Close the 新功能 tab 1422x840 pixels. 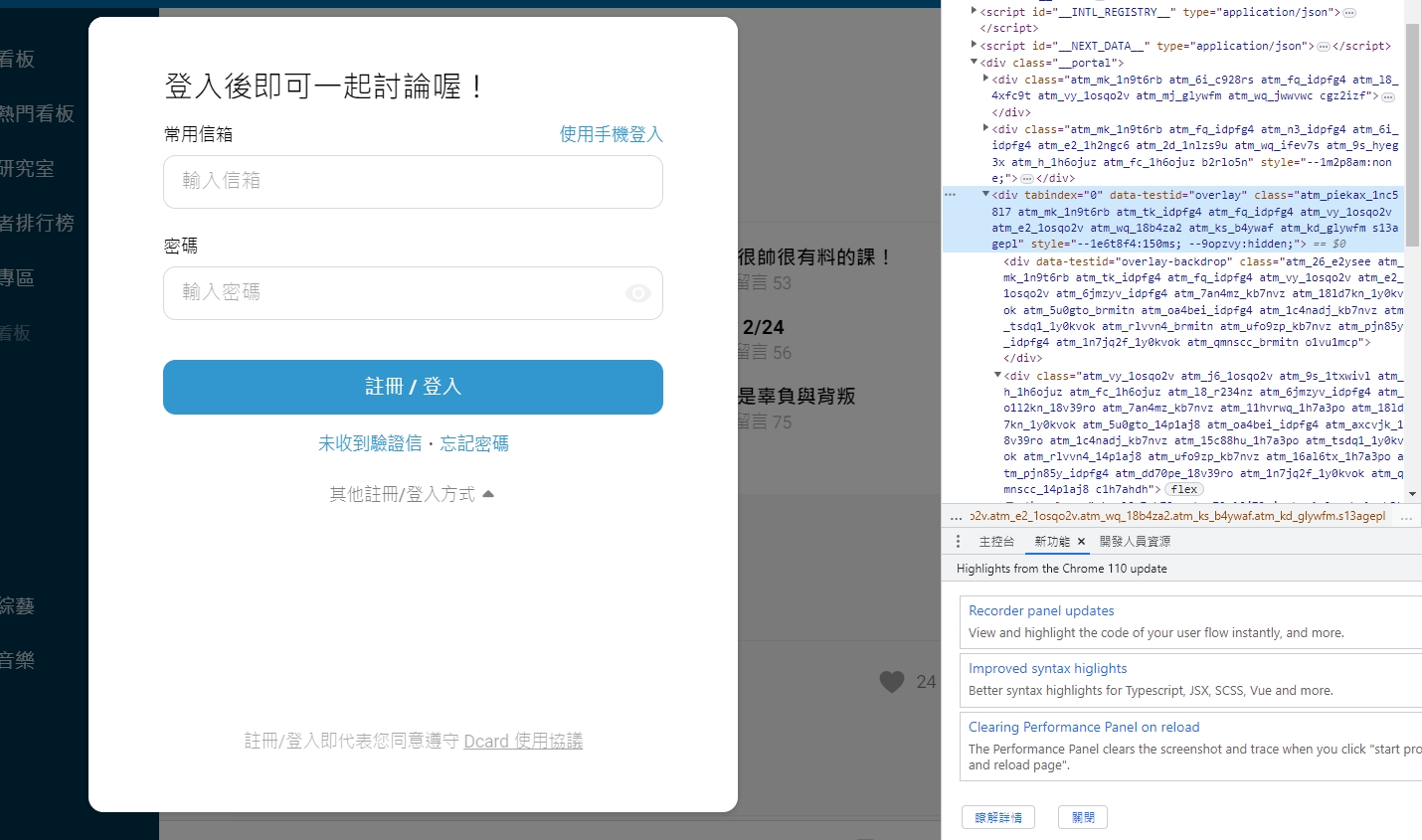(x=1081, y=542)
